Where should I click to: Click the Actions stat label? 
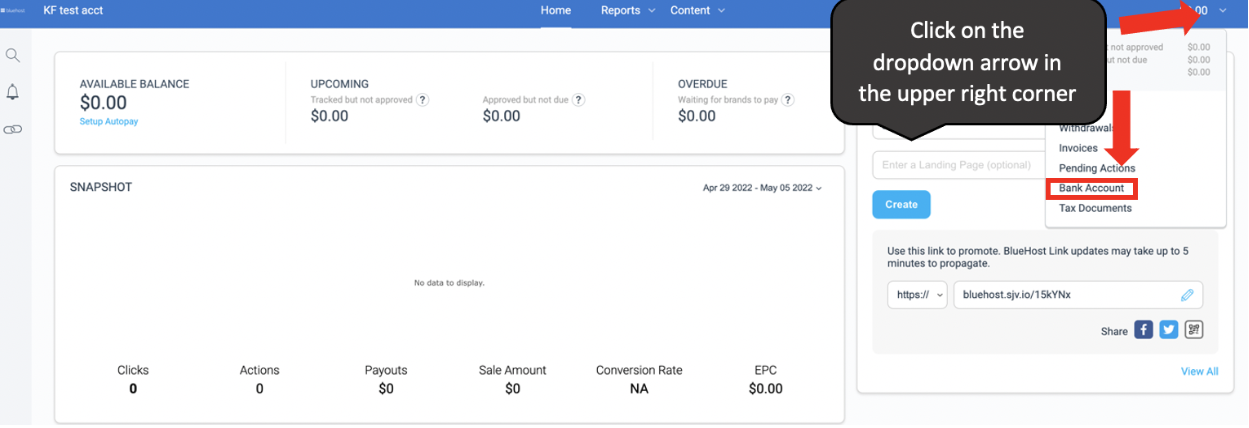click(259, 370)
